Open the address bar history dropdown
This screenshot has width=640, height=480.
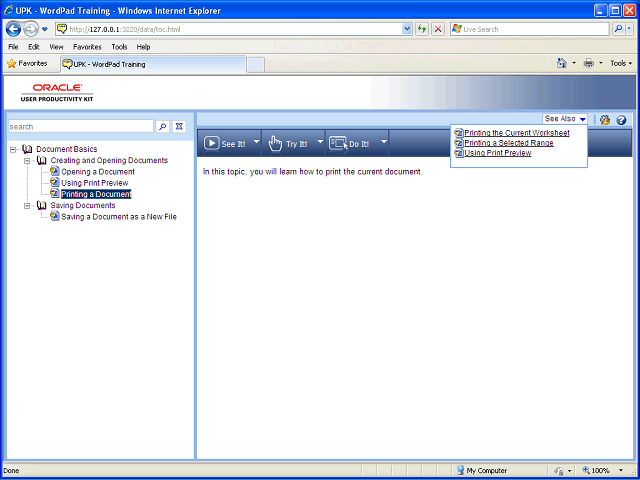407,29
